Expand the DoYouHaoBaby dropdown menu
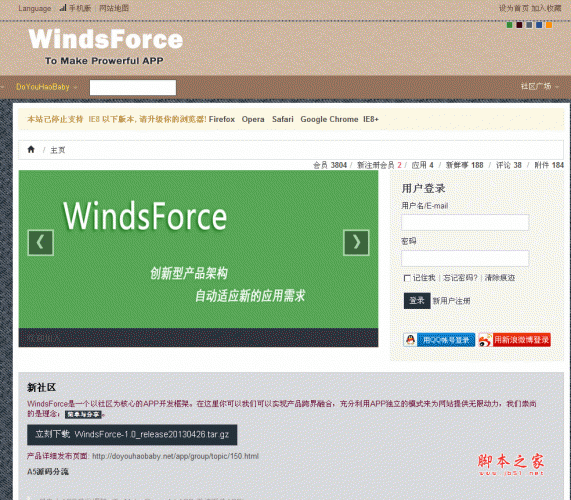The image size is (571, 500). 46,87
